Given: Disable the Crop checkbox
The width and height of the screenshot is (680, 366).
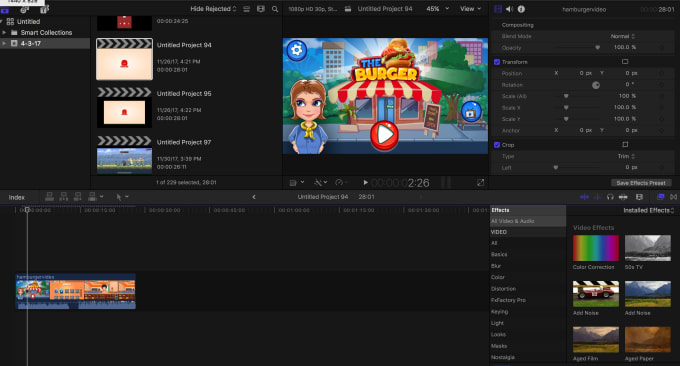Looking at the screenshot, I should point(497,145).
